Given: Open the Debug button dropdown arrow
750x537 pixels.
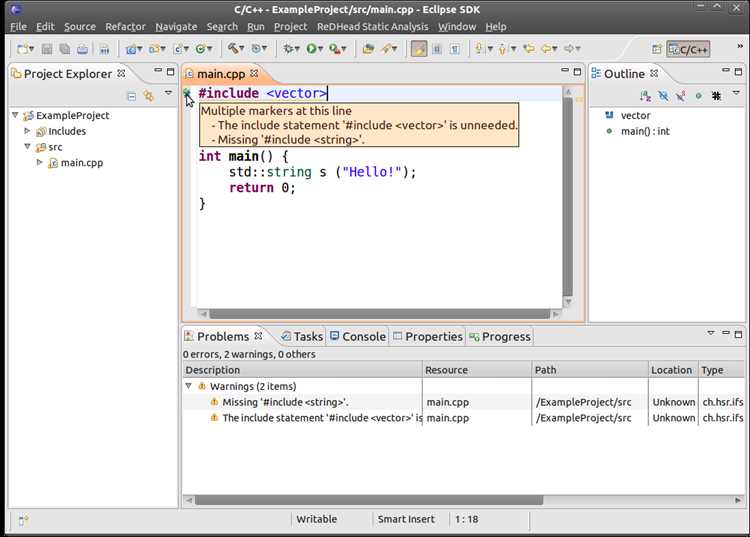Looking at the screenshot, I should point(297,49).
